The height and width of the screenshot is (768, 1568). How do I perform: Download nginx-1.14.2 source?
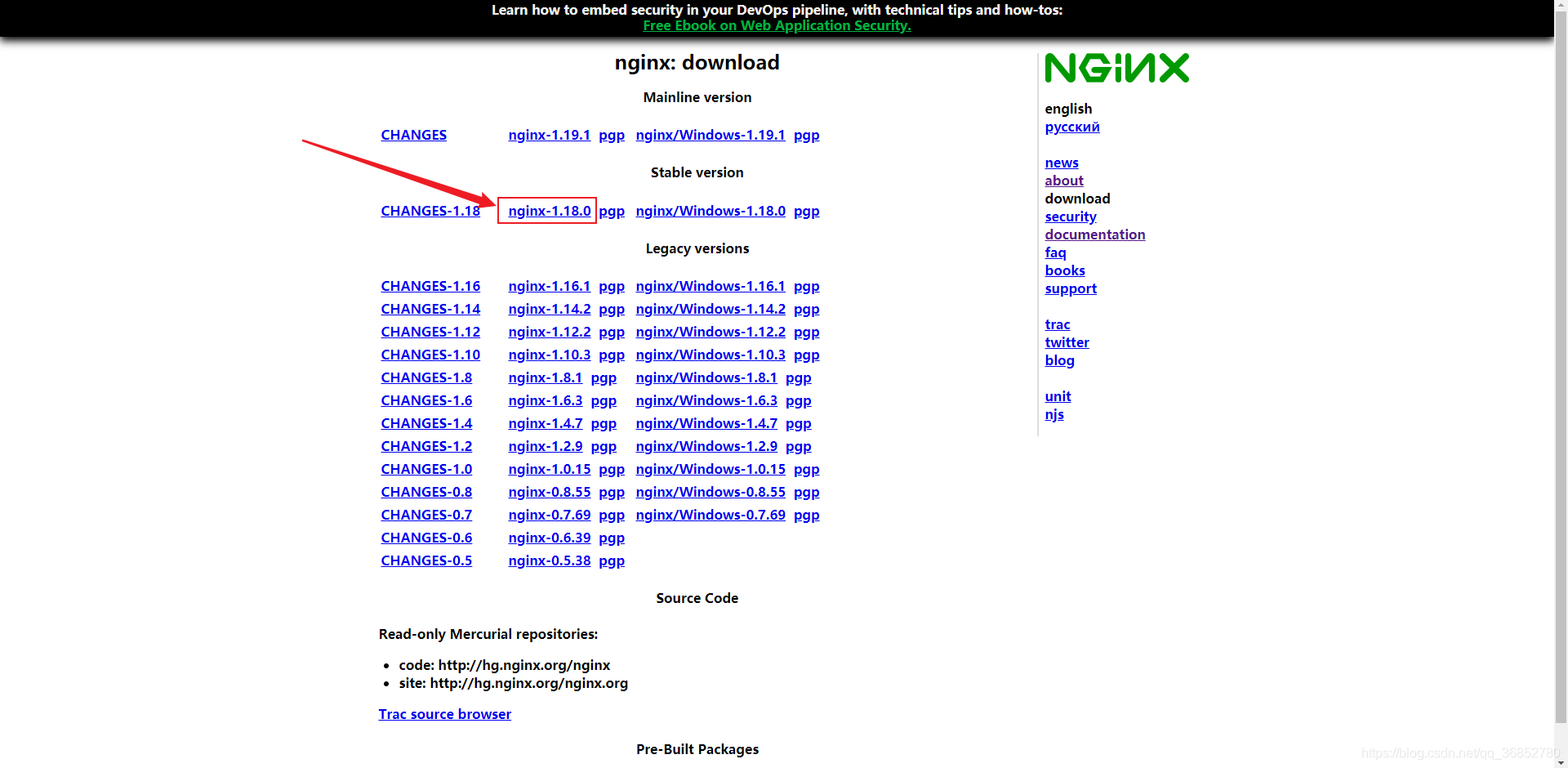click(x=549, y=309)
